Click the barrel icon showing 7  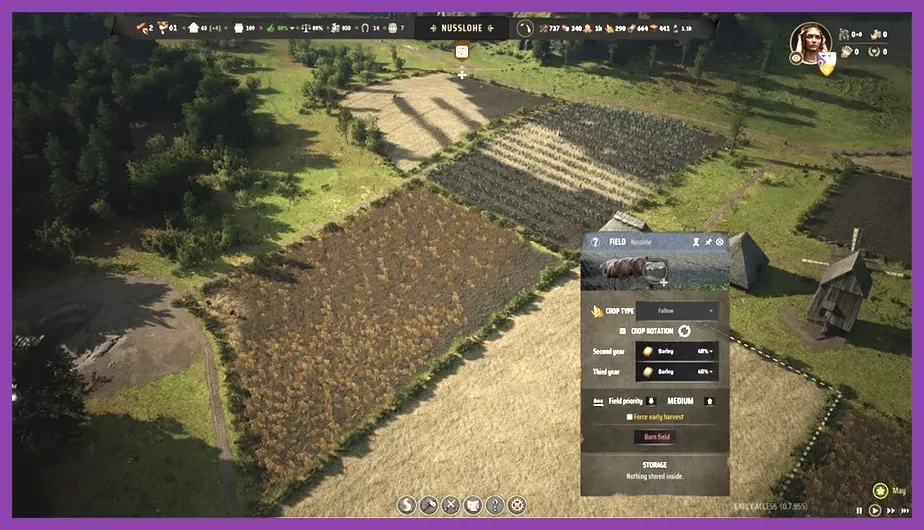coord(392,28)
